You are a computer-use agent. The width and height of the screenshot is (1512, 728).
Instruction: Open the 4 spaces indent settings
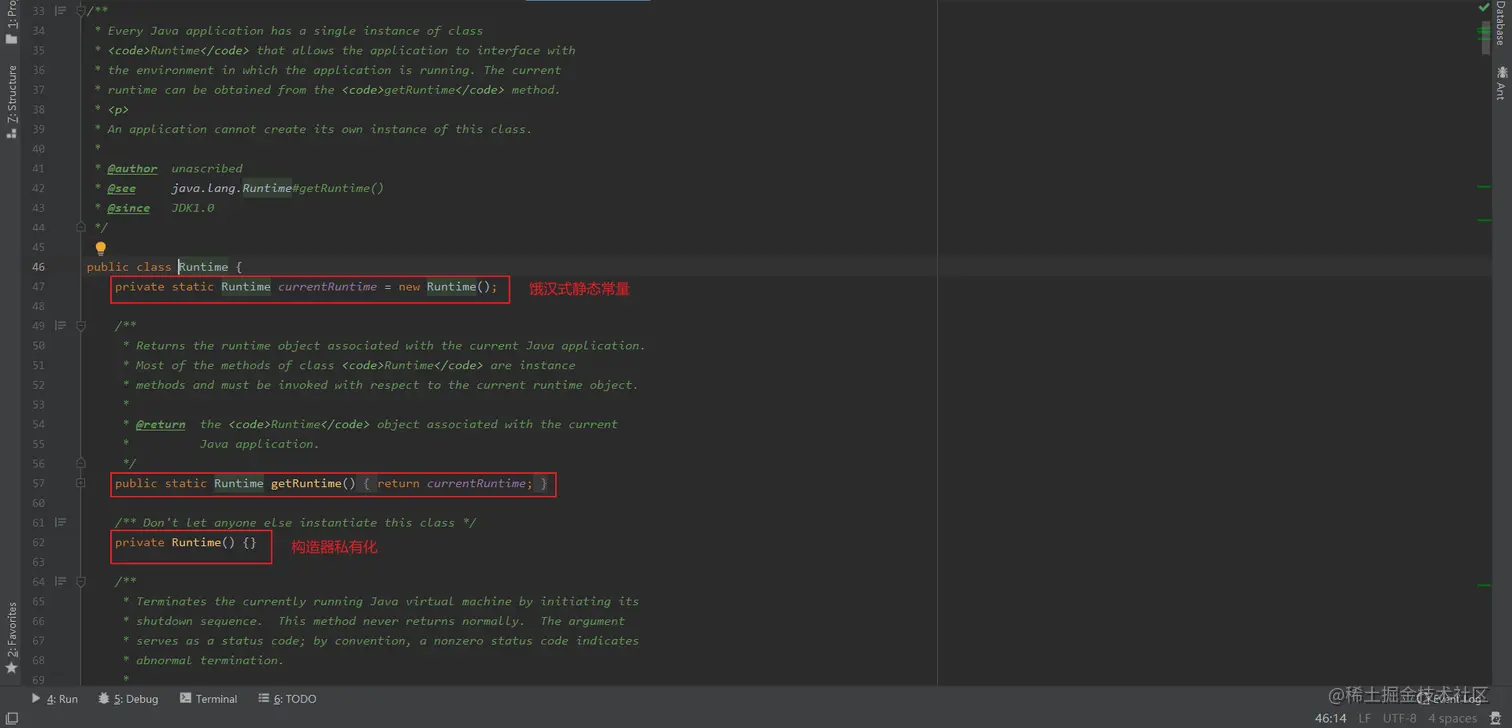tap(1453, 718)
